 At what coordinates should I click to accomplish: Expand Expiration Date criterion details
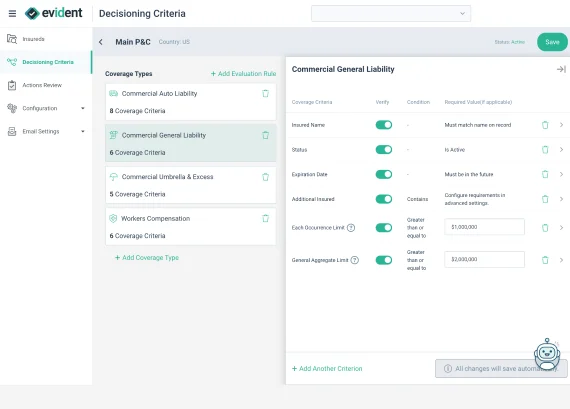tap(561, 175)
